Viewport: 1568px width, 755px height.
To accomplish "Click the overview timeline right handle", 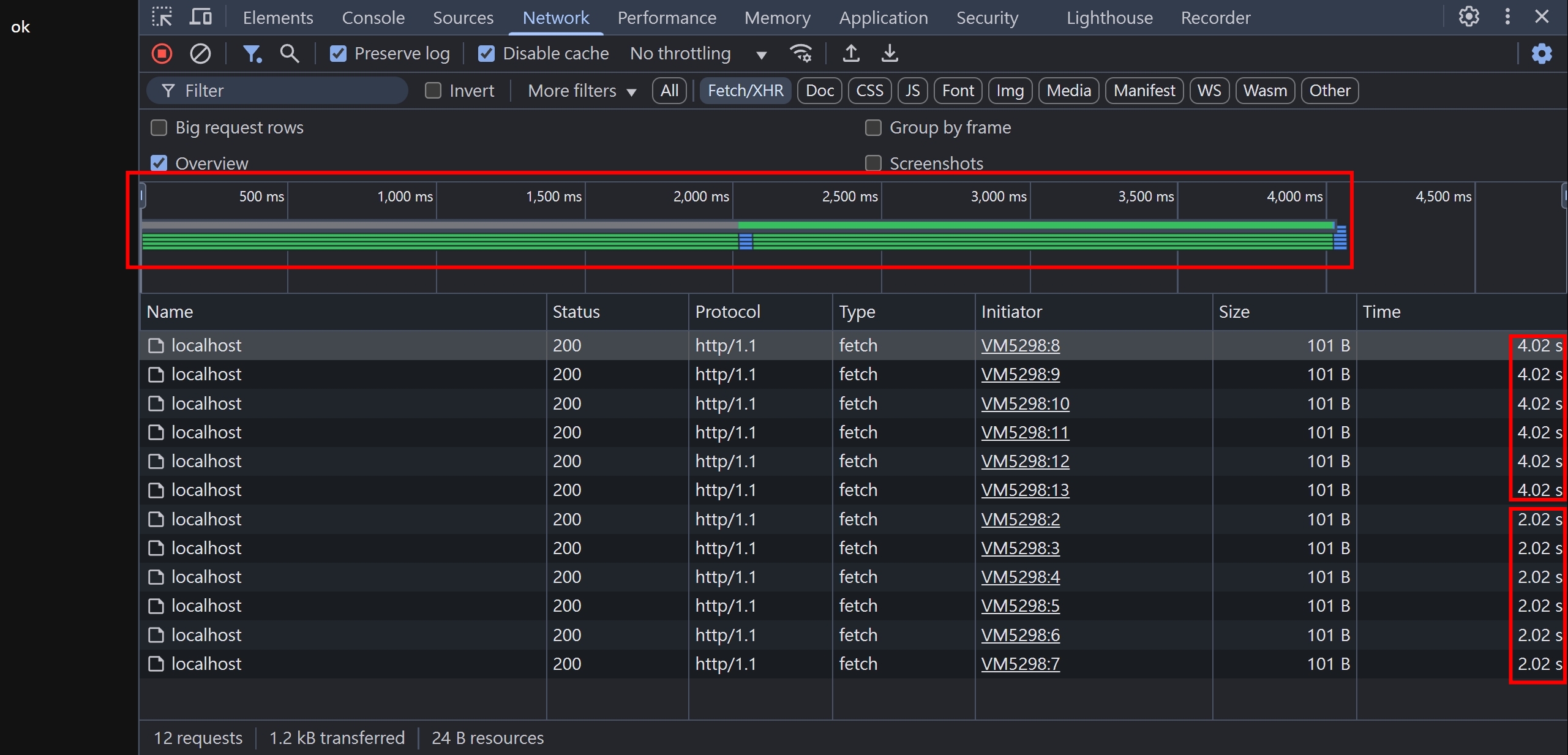I will (1564, 196).
